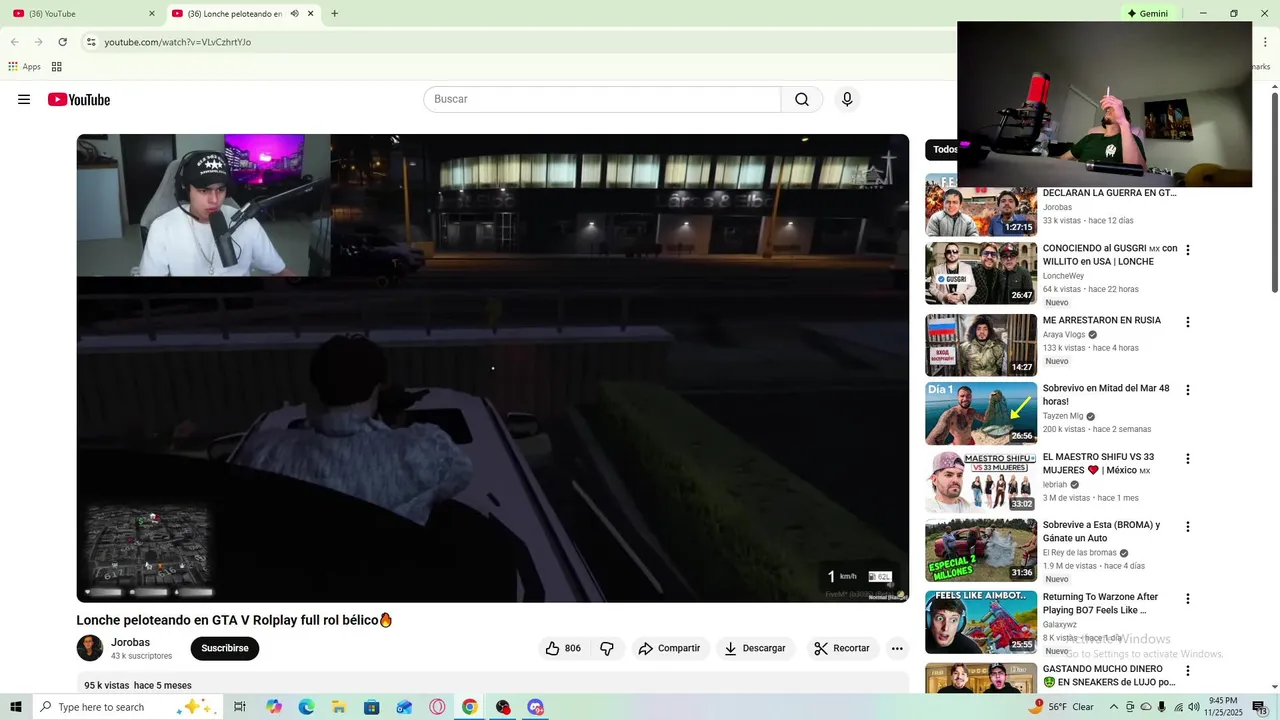This screenshot has height=720, width=1280.
Task: Clip the video using Recortar
Action: coord(842,648)
